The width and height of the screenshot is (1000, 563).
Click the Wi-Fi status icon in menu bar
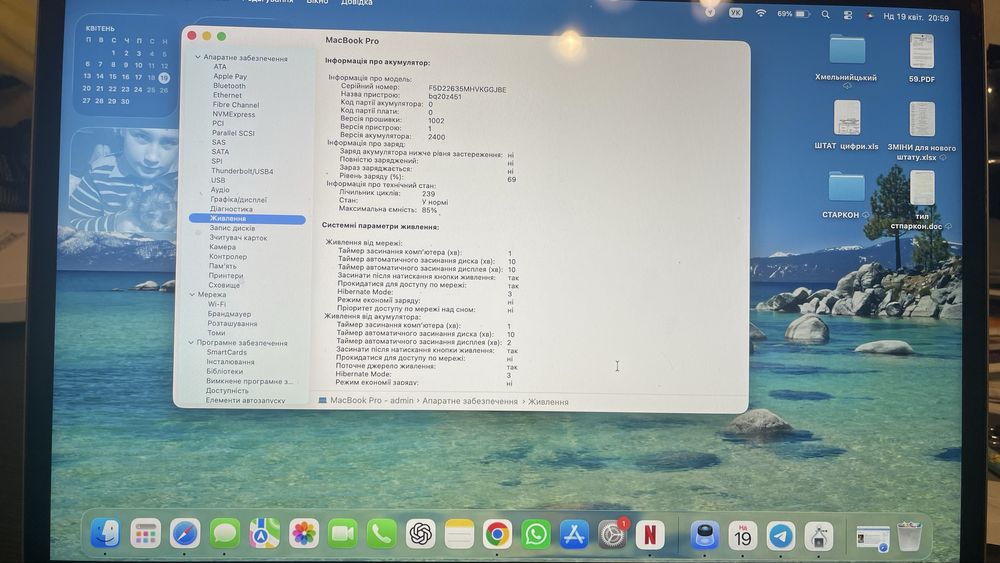point(760,13)
